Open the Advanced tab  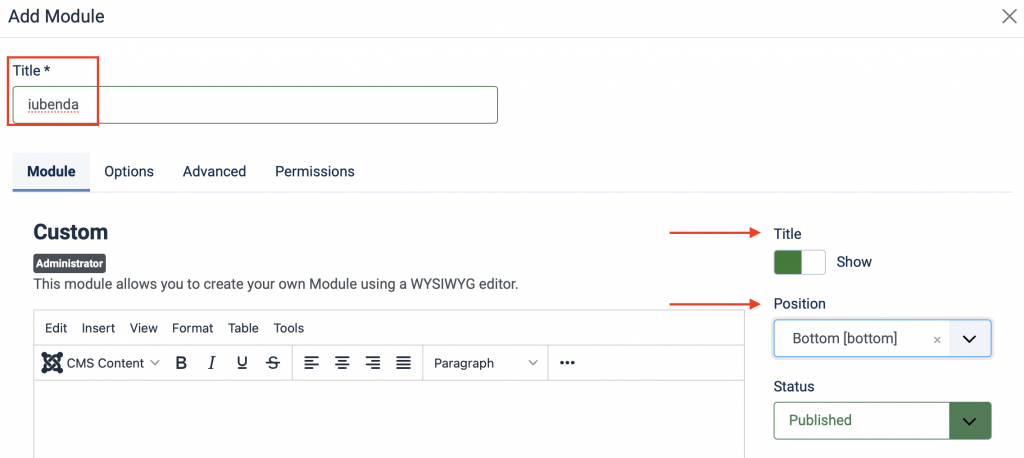214,171
